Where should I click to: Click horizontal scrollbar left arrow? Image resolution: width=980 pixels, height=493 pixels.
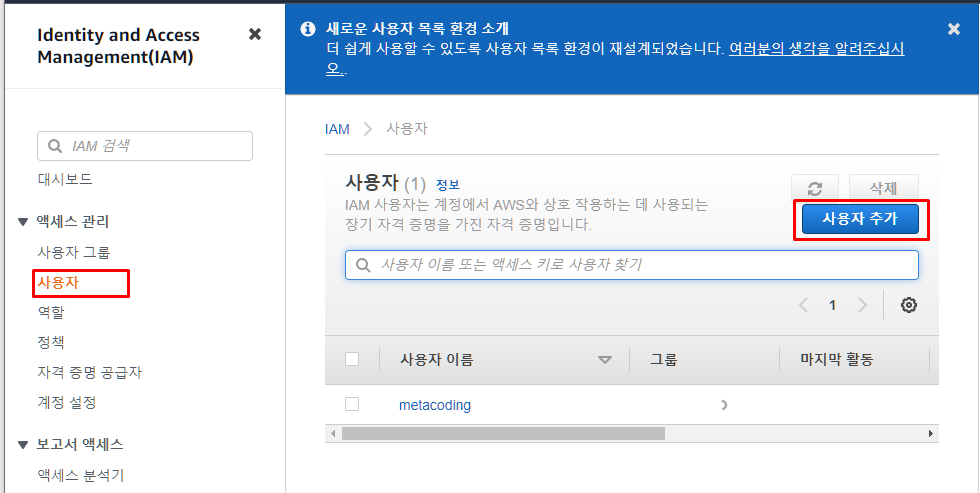pos(333,433)
